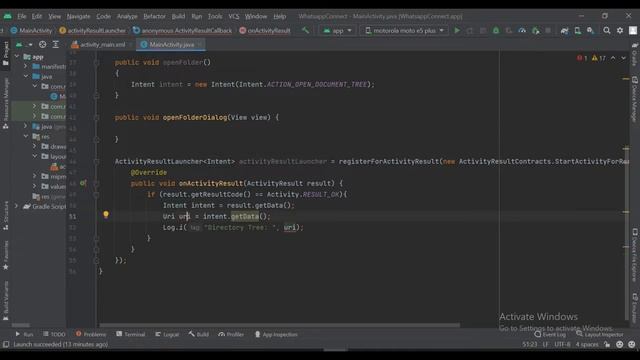Toggle tool window bars icon in status bar corner
The height and width of the screenshot is (360, 640).
tap(6, 344)
